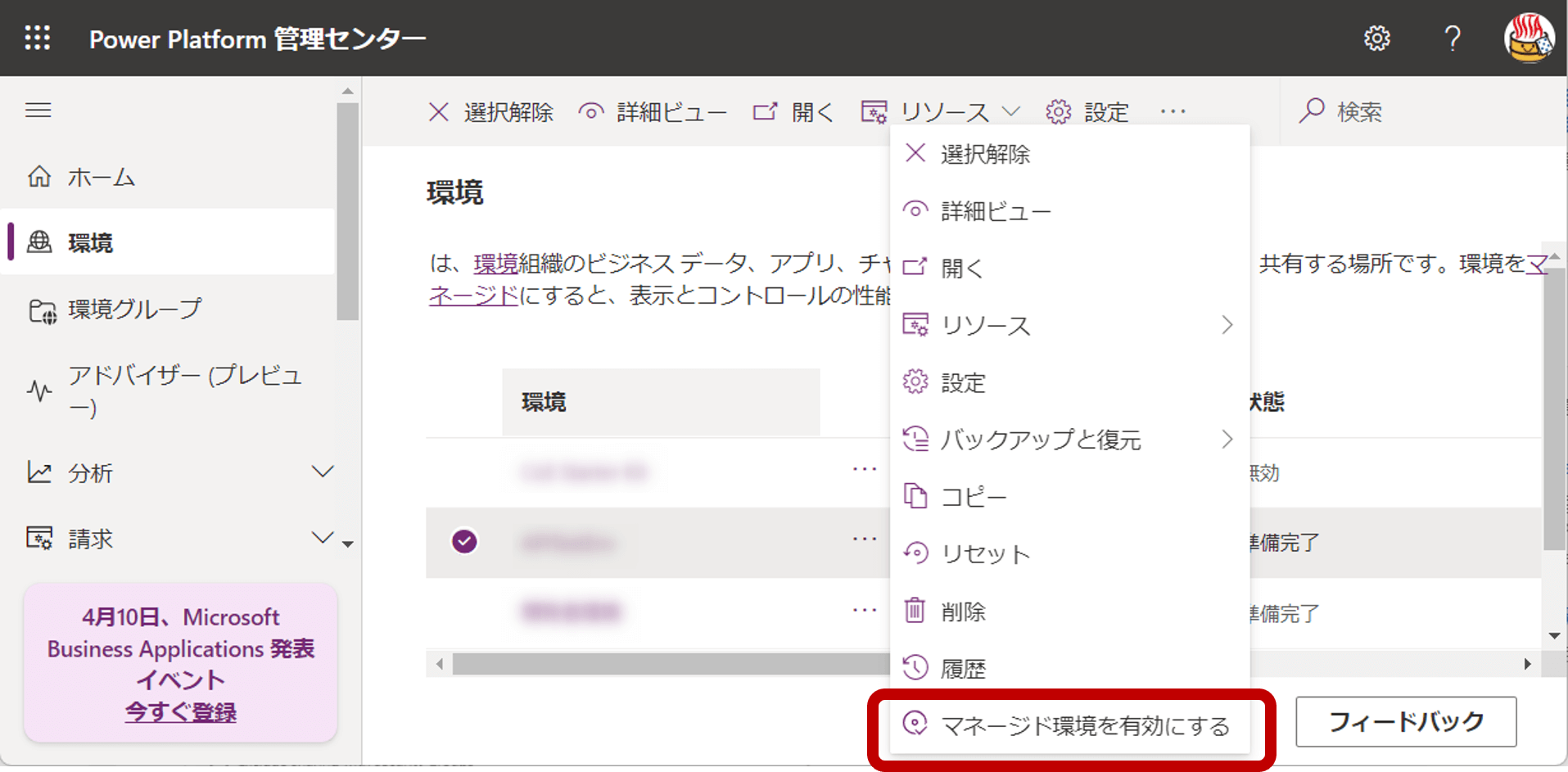Screen dimensions: 1568x772
Task: Click the table scroll-right arrow
Action: point(1527,664)
